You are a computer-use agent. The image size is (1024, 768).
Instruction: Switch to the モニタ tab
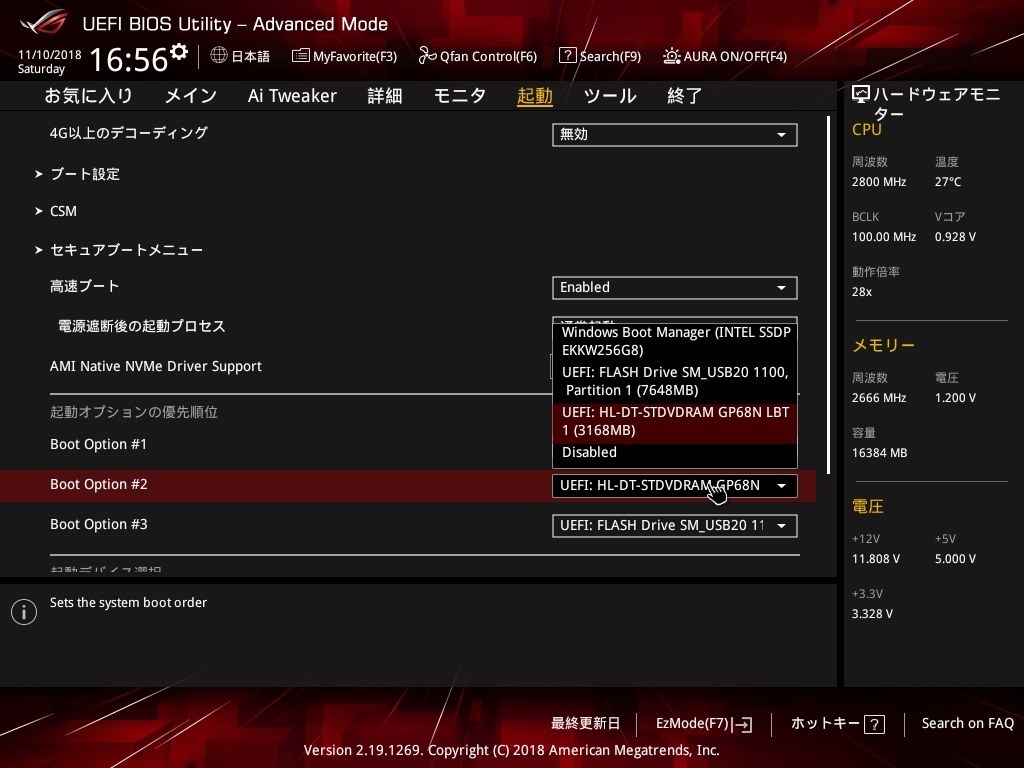tap(459, 96)
